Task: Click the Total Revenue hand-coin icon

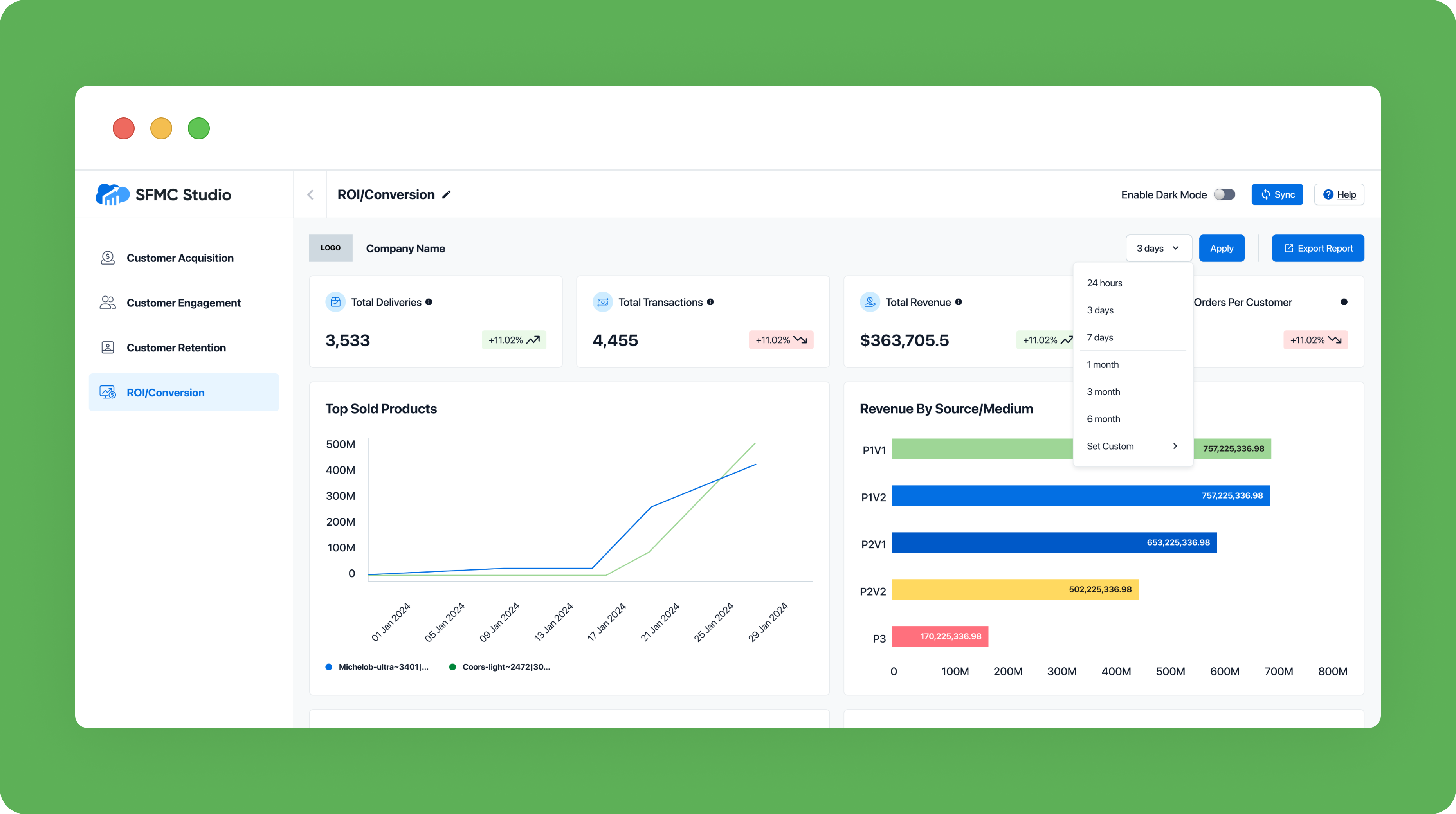Action: tap(870, 302)
